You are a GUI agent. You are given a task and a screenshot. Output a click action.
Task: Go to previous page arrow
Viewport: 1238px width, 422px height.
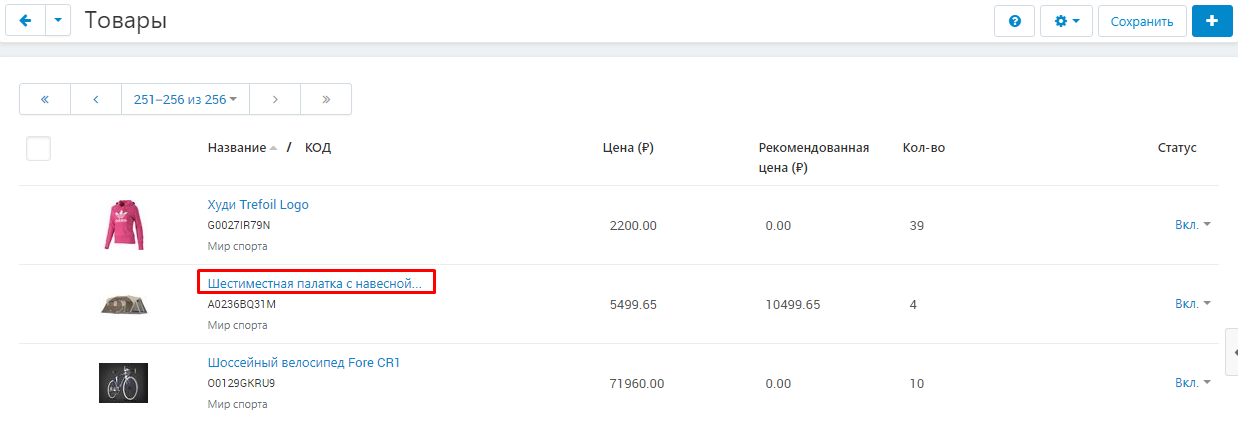pos(96,99)
